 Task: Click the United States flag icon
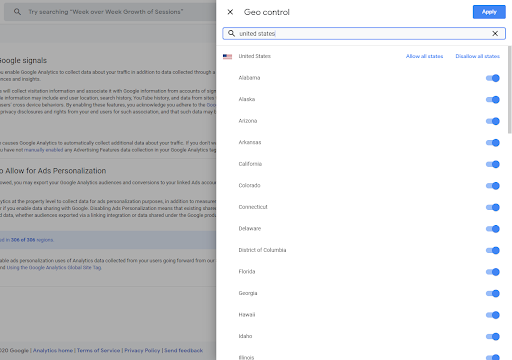click(227, 56)
